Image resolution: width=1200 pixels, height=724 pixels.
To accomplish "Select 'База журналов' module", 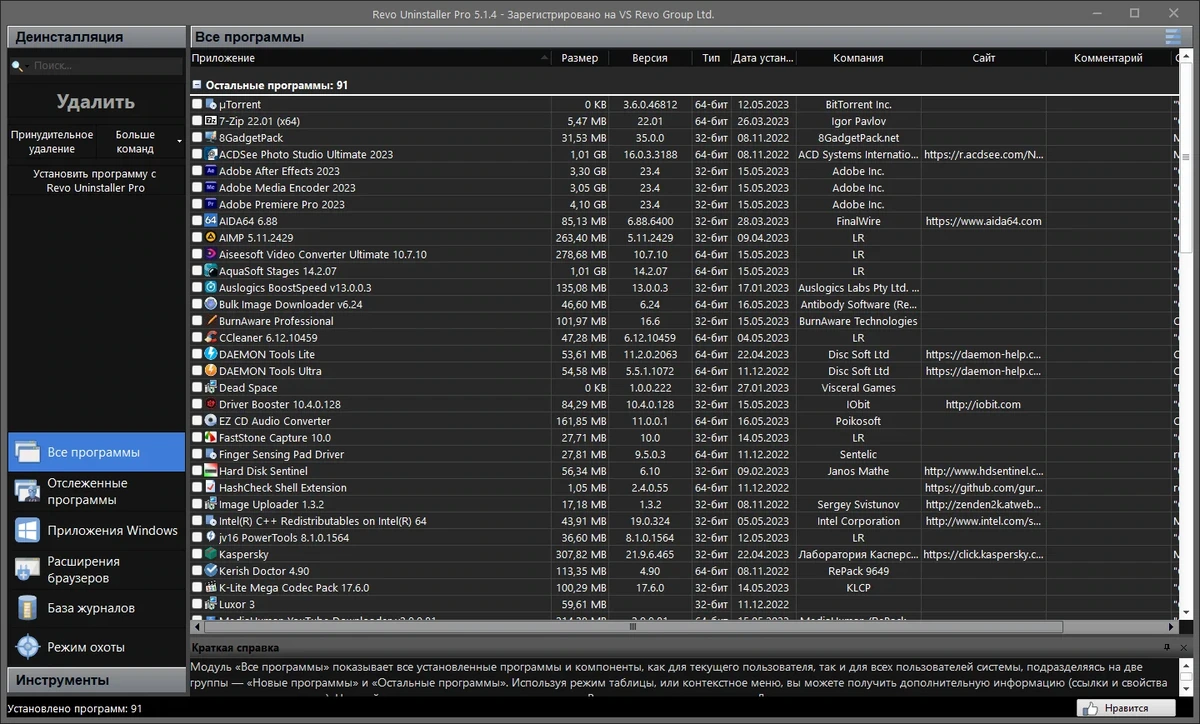I will [x=96, y=608].
